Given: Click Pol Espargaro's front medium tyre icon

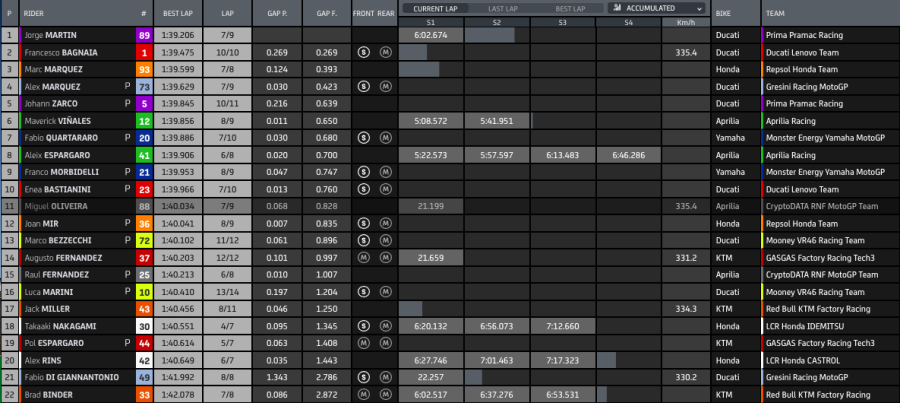Looking at the screenshot, I should 363,343.
